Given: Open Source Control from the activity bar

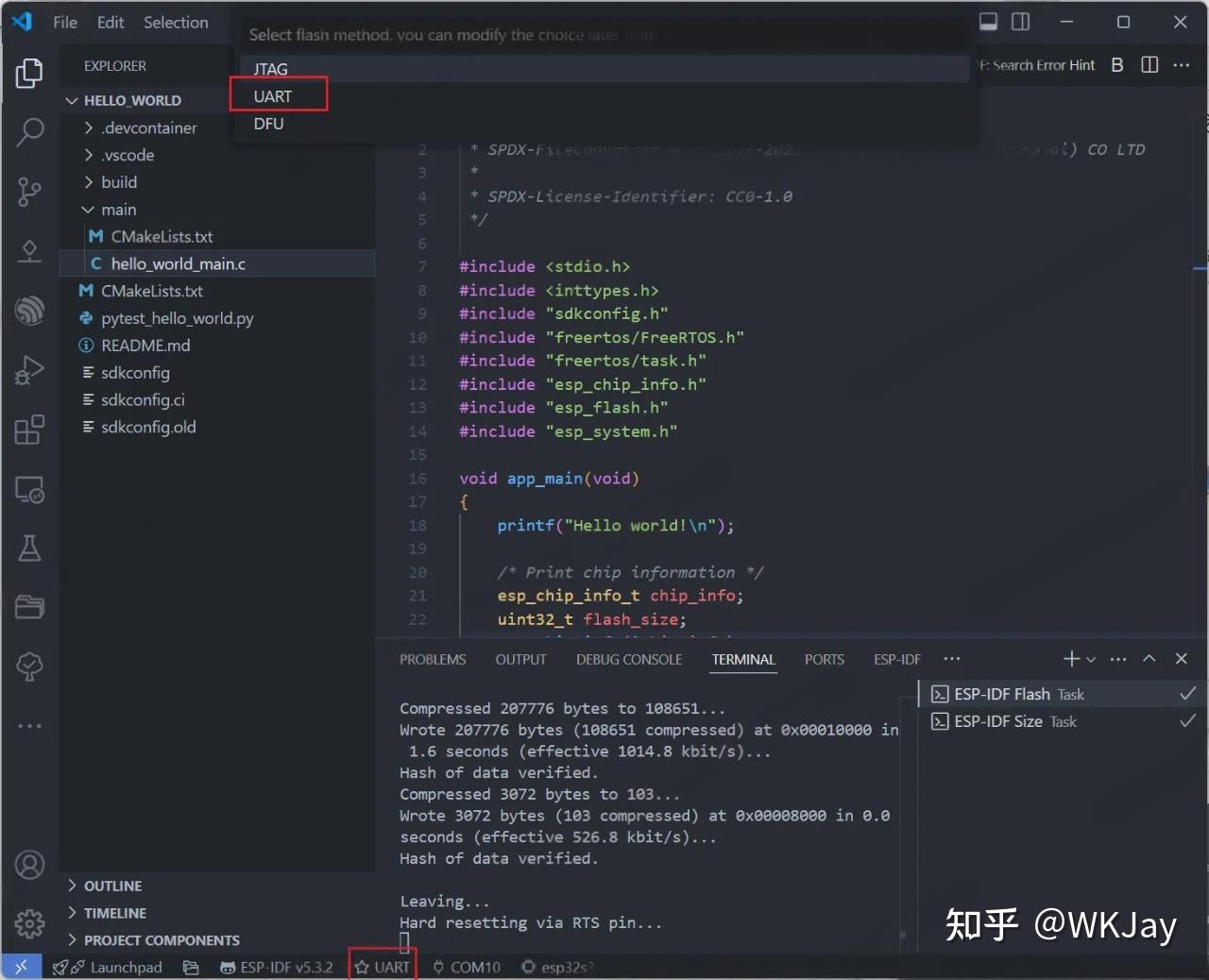Looking at the screenshot, I should coord(29,192).
